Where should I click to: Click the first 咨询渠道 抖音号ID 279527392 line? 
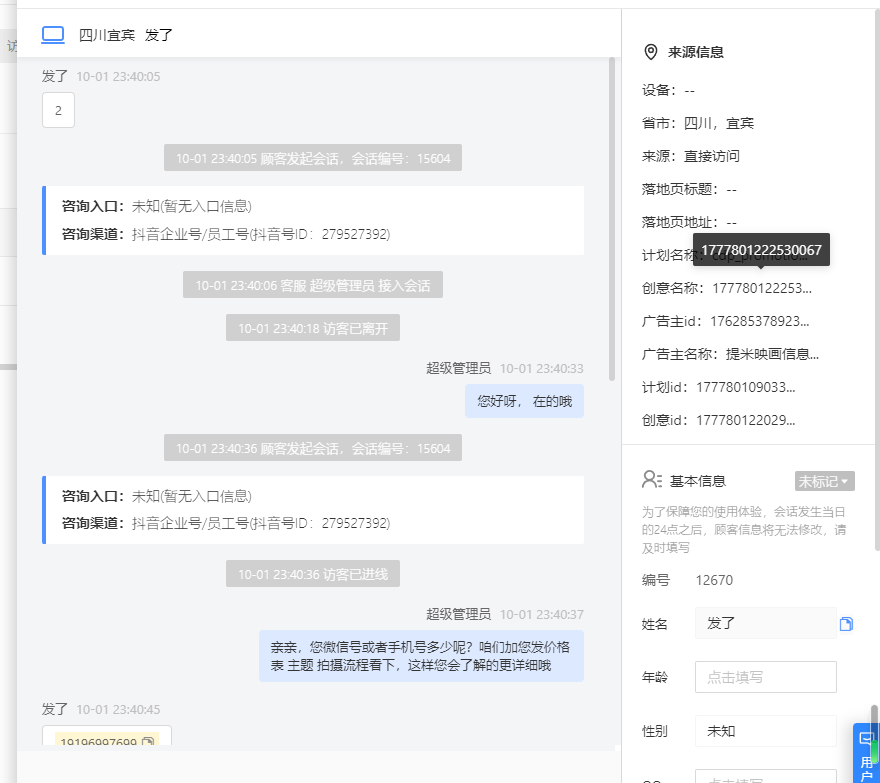point(226,233)
